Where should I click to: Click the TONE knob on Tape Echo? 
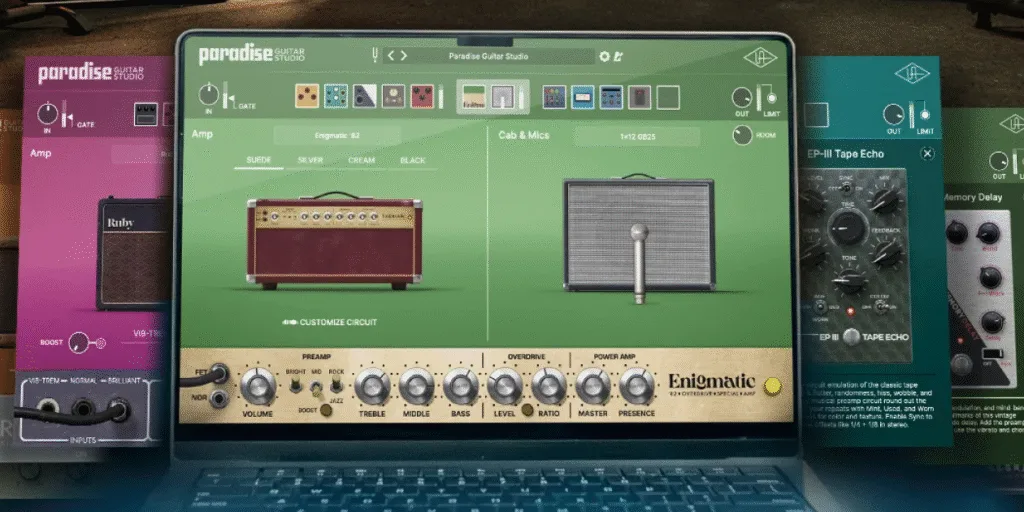(x=850, y=280)
